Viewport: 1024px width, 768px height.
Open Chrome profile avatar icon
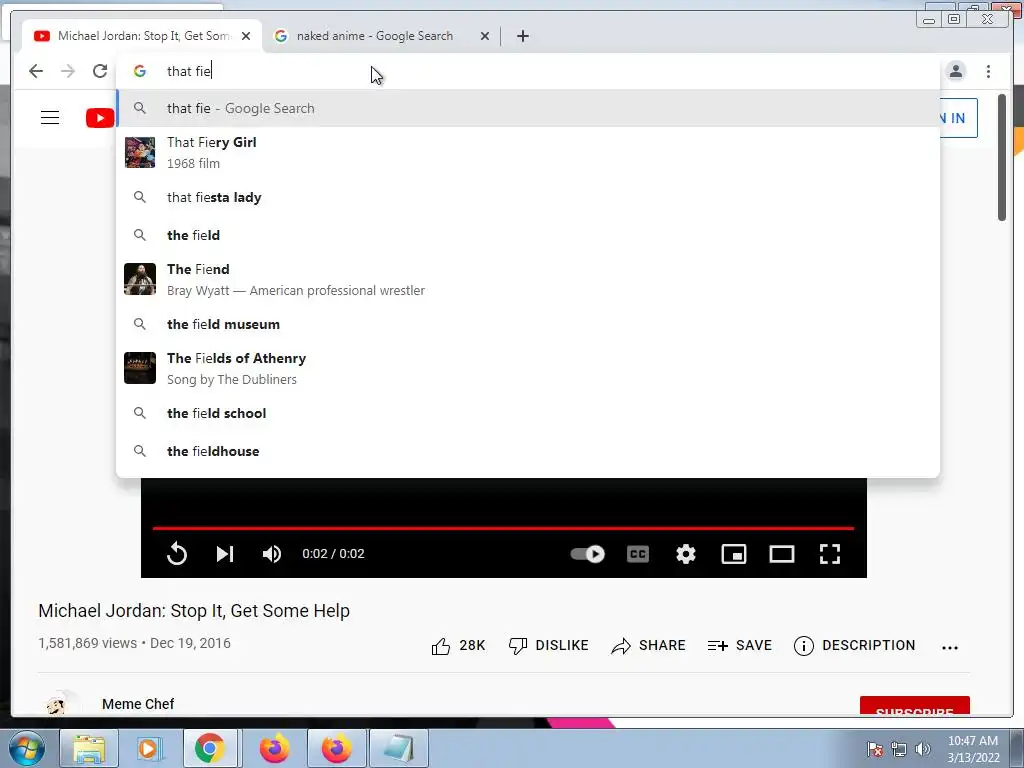pyautogui.click(x=955, y=71)
